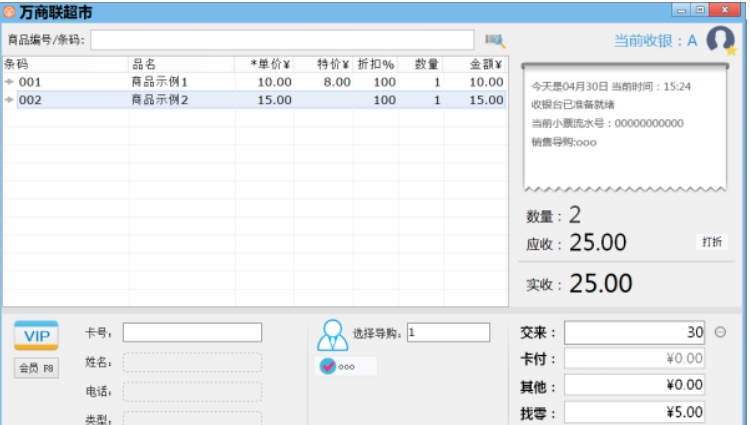
Task: Click the shopping guide person icon
Action: [x=332, y=335]
